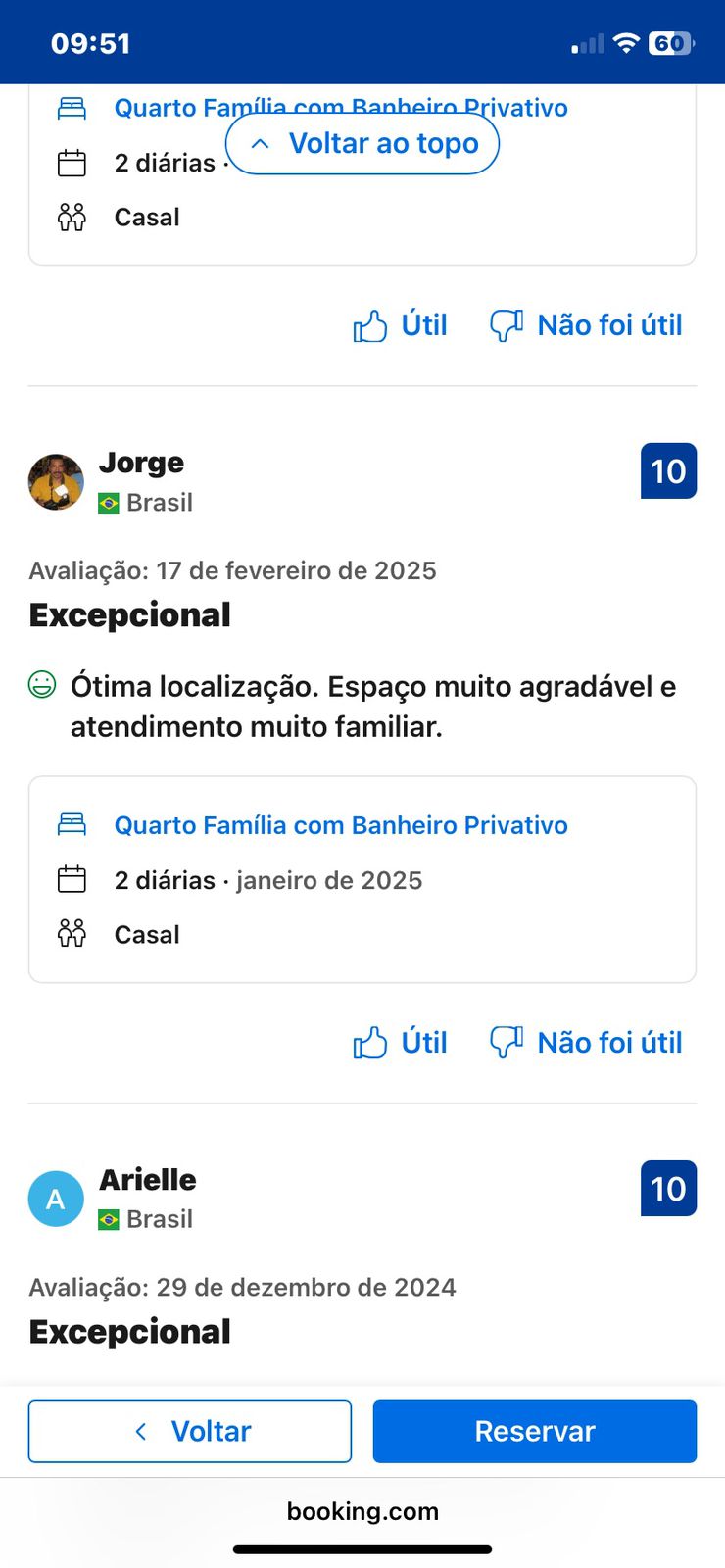Tap Arielle's avatar circle

pos(56,1199)
